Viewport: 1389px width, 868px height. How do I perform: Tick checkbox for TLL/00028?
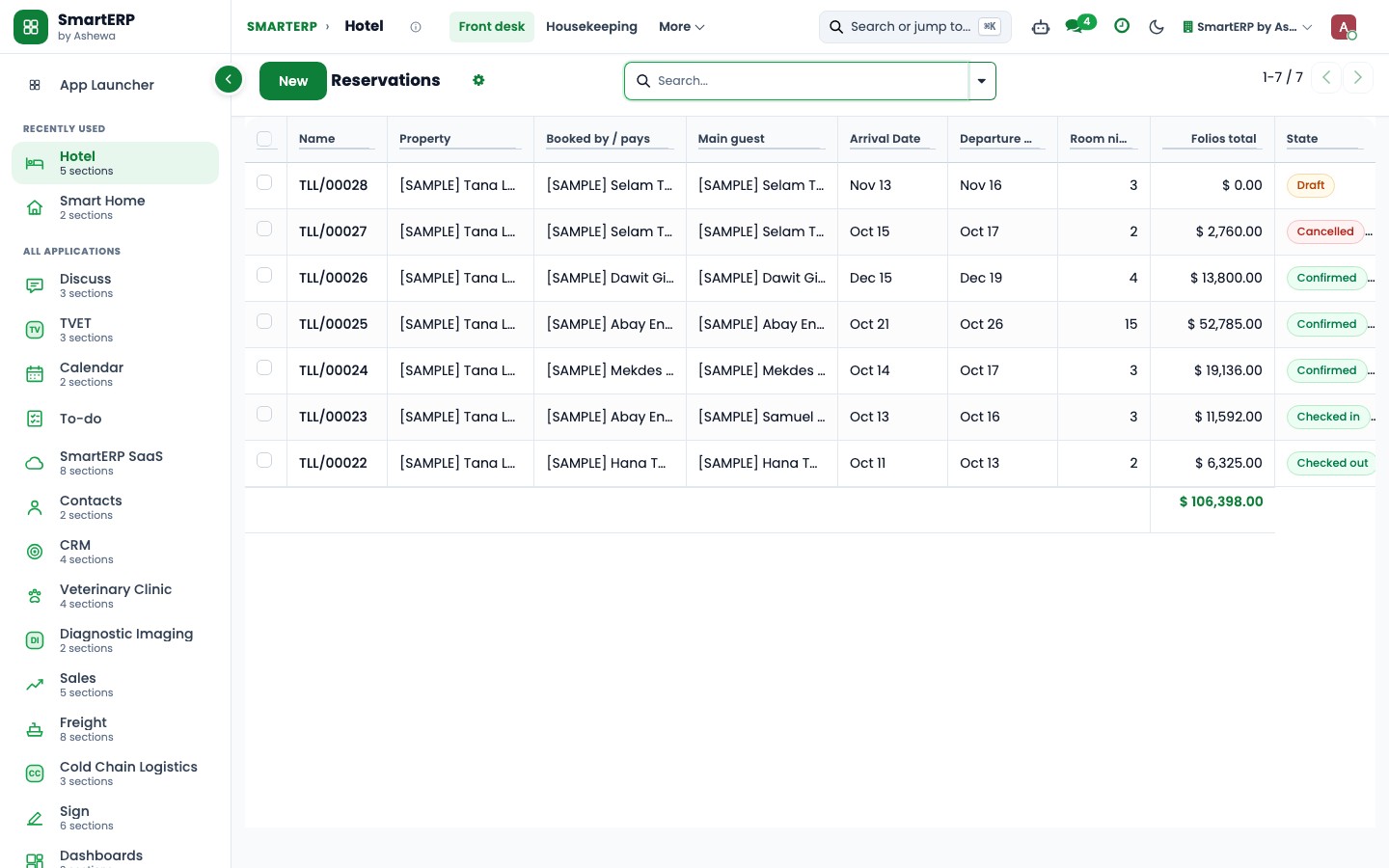[x=264, y=182]
